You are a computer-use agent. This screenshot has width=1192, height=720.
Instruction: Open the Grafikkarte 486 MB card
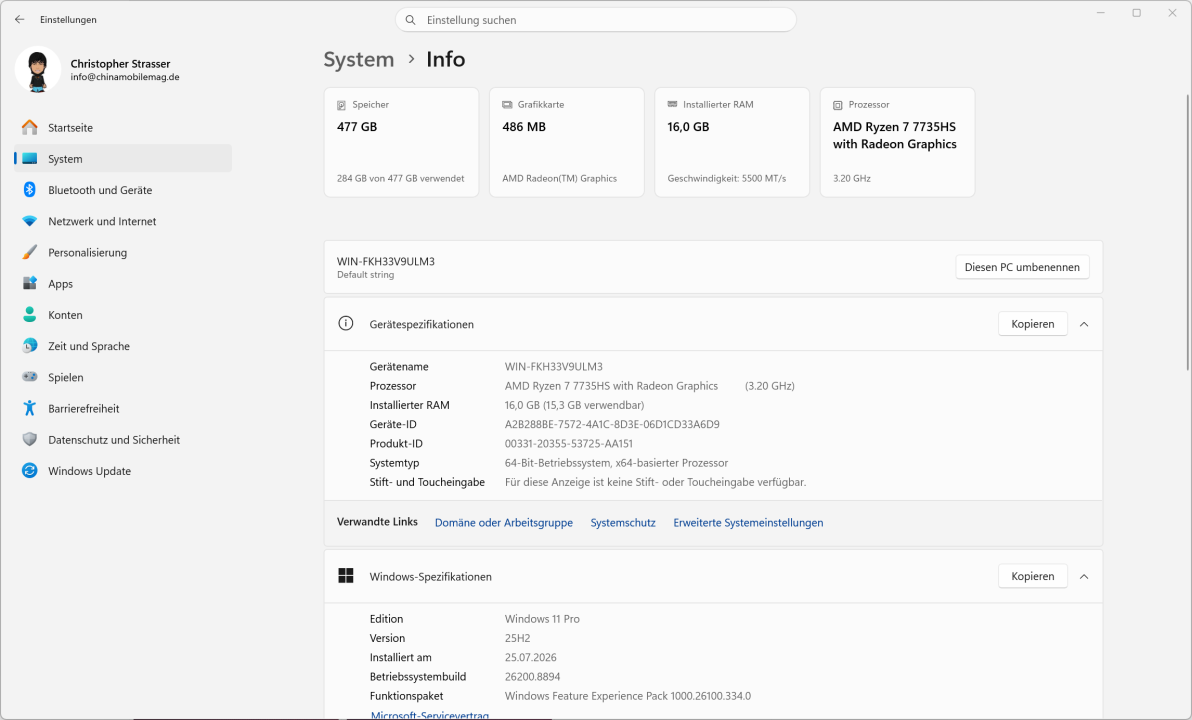pos(566,142)
